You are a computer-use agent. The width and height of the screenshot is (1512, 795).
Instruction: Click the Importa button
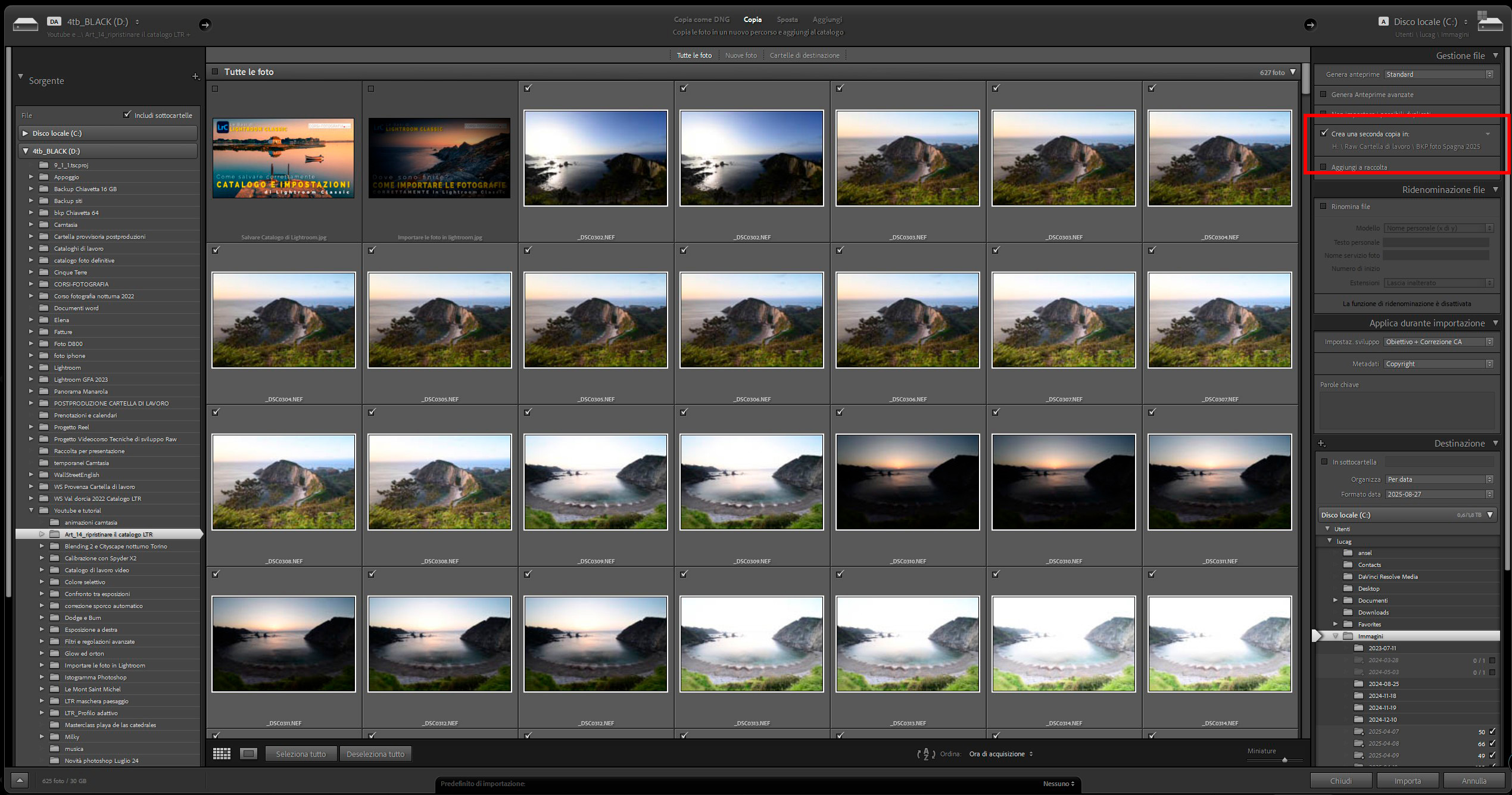[x=1407, y=781]
